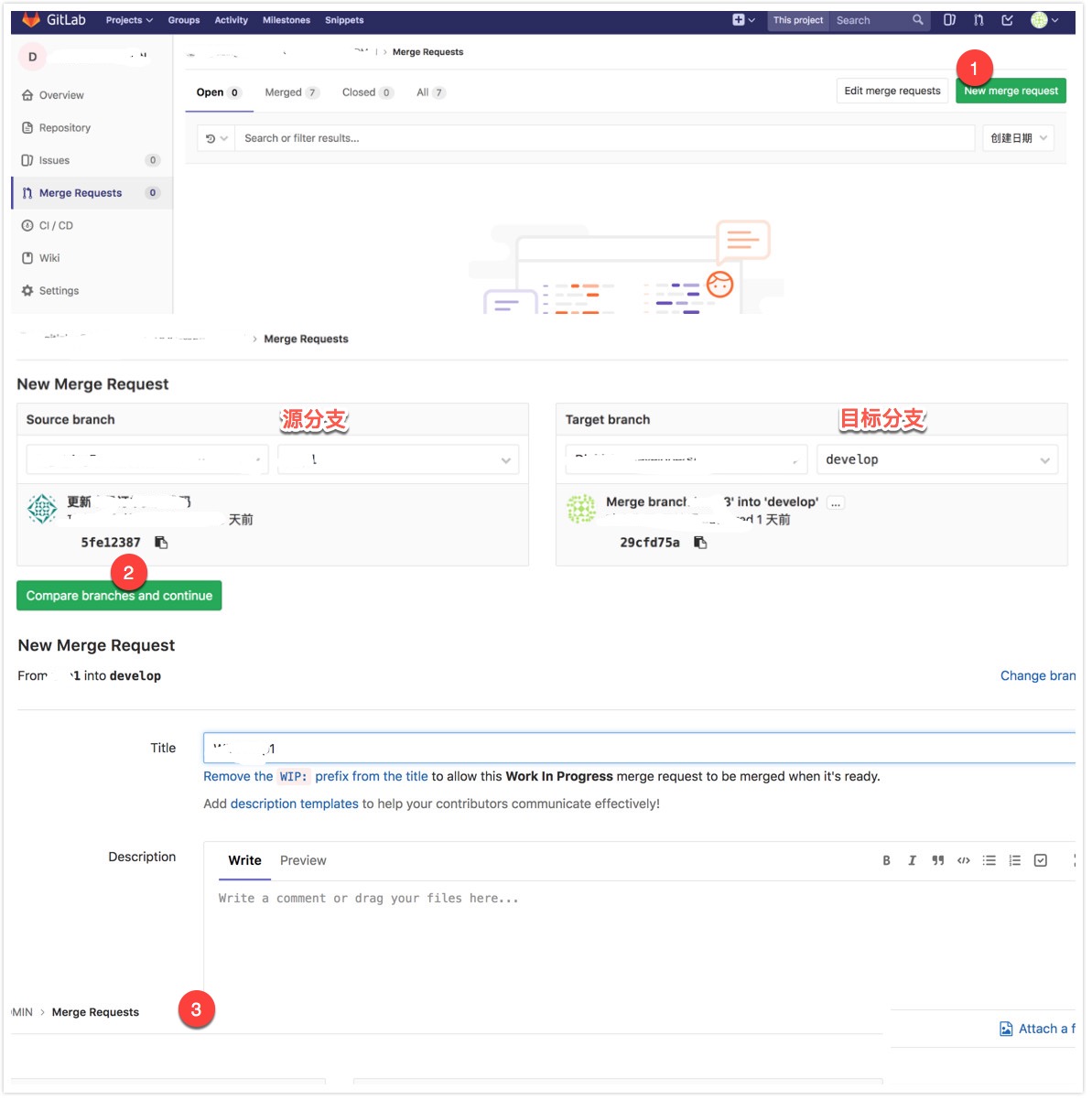Add a task list in description editor
Screen dimensions: 1092x1100
point(1041,860)
